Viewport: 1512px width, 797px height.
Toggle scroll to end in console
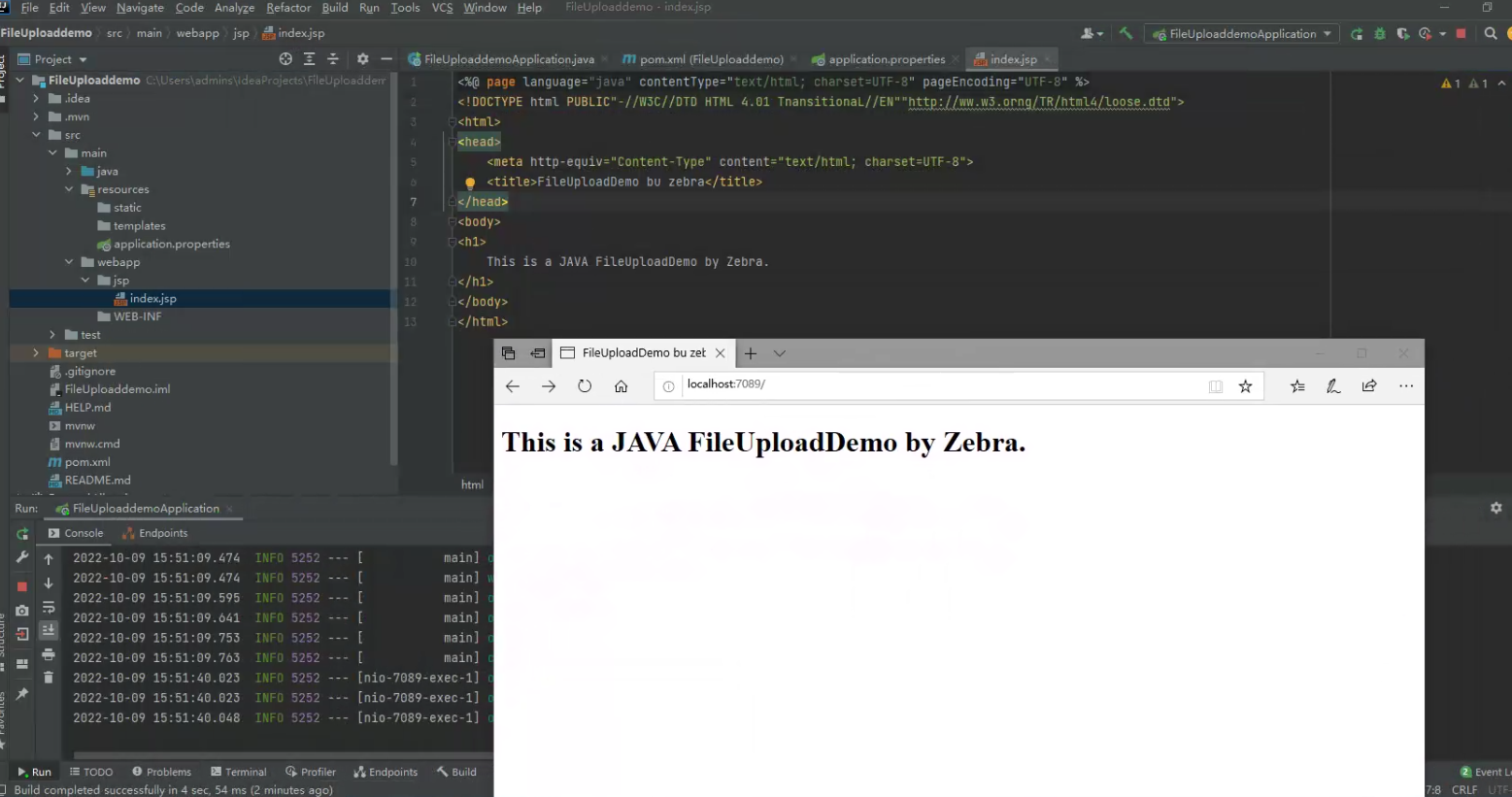[x=49, y=631]
